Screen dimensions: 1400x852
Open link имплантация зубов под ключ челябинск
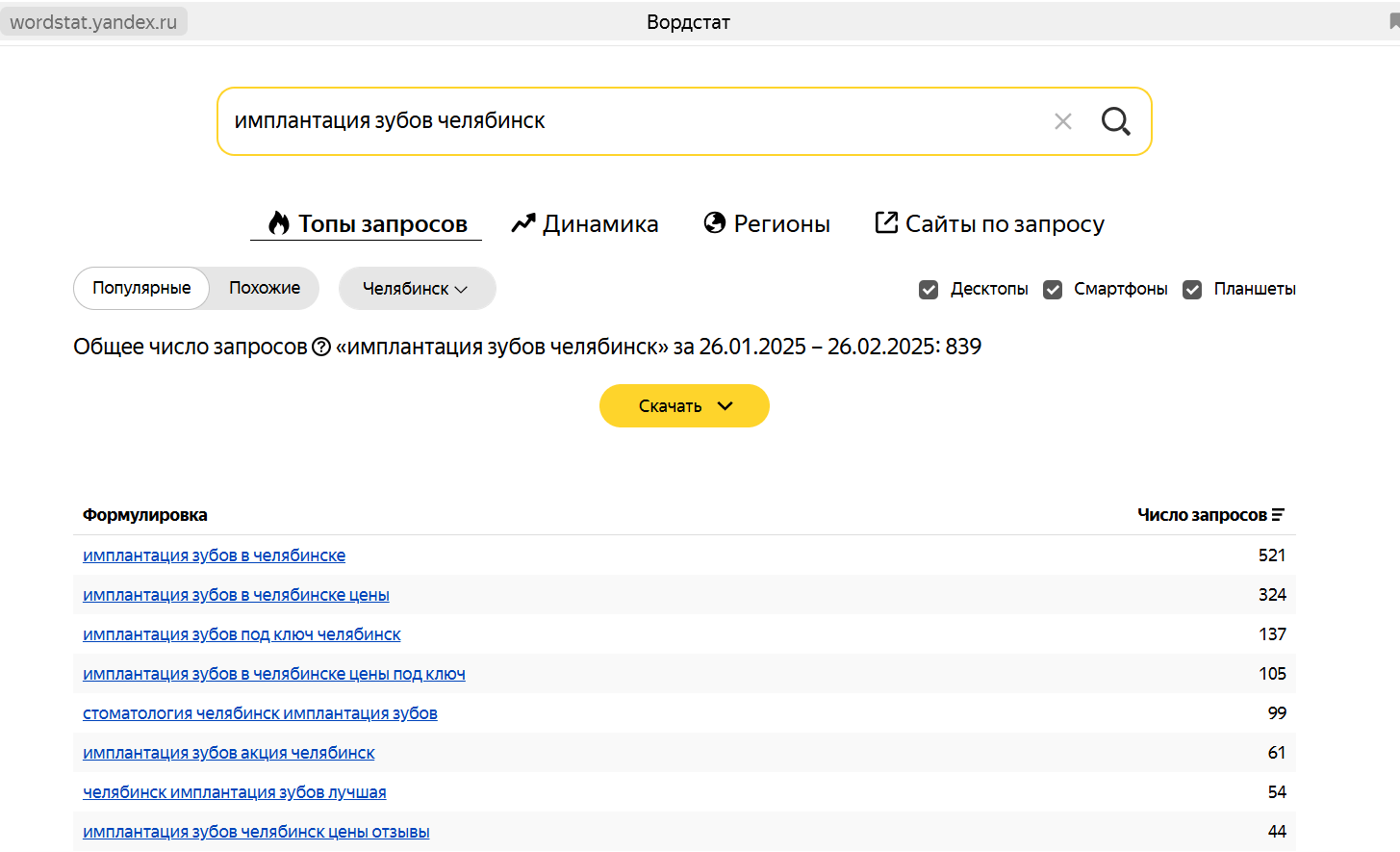pos(242,634)
